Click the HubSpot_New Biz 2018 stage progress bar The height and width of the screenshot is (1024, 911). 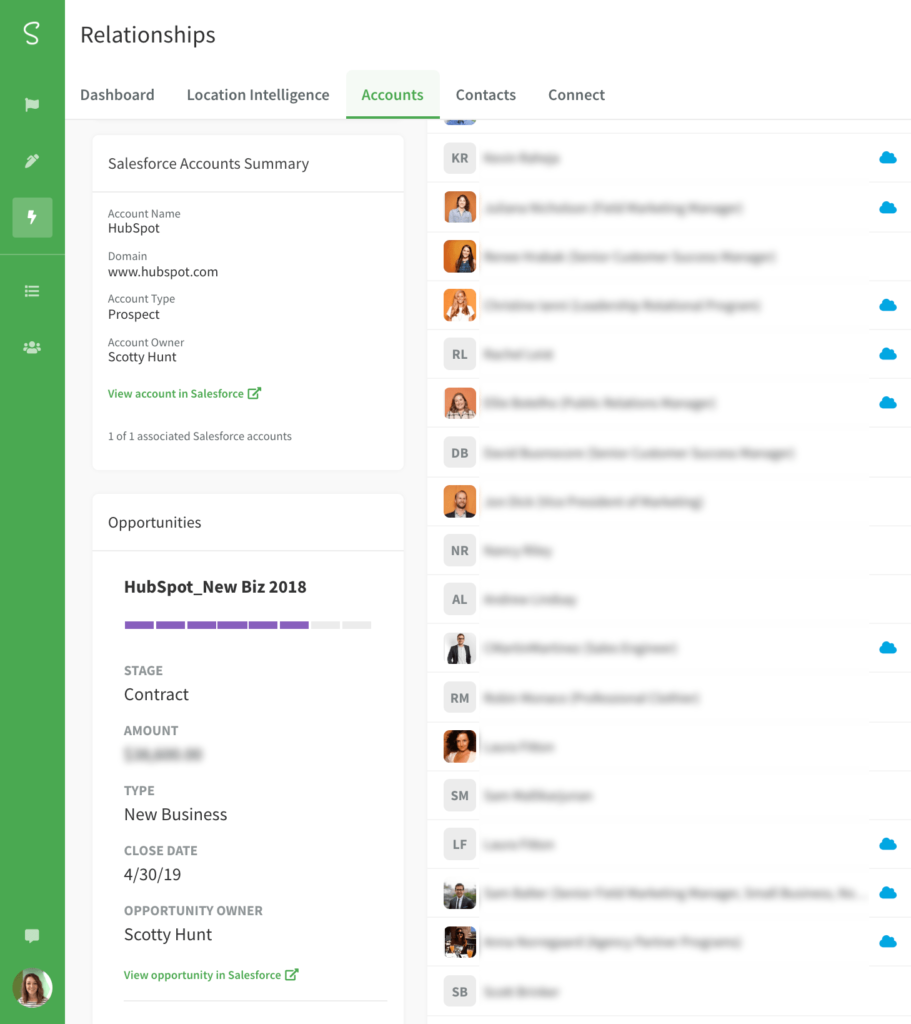[248, 625]
